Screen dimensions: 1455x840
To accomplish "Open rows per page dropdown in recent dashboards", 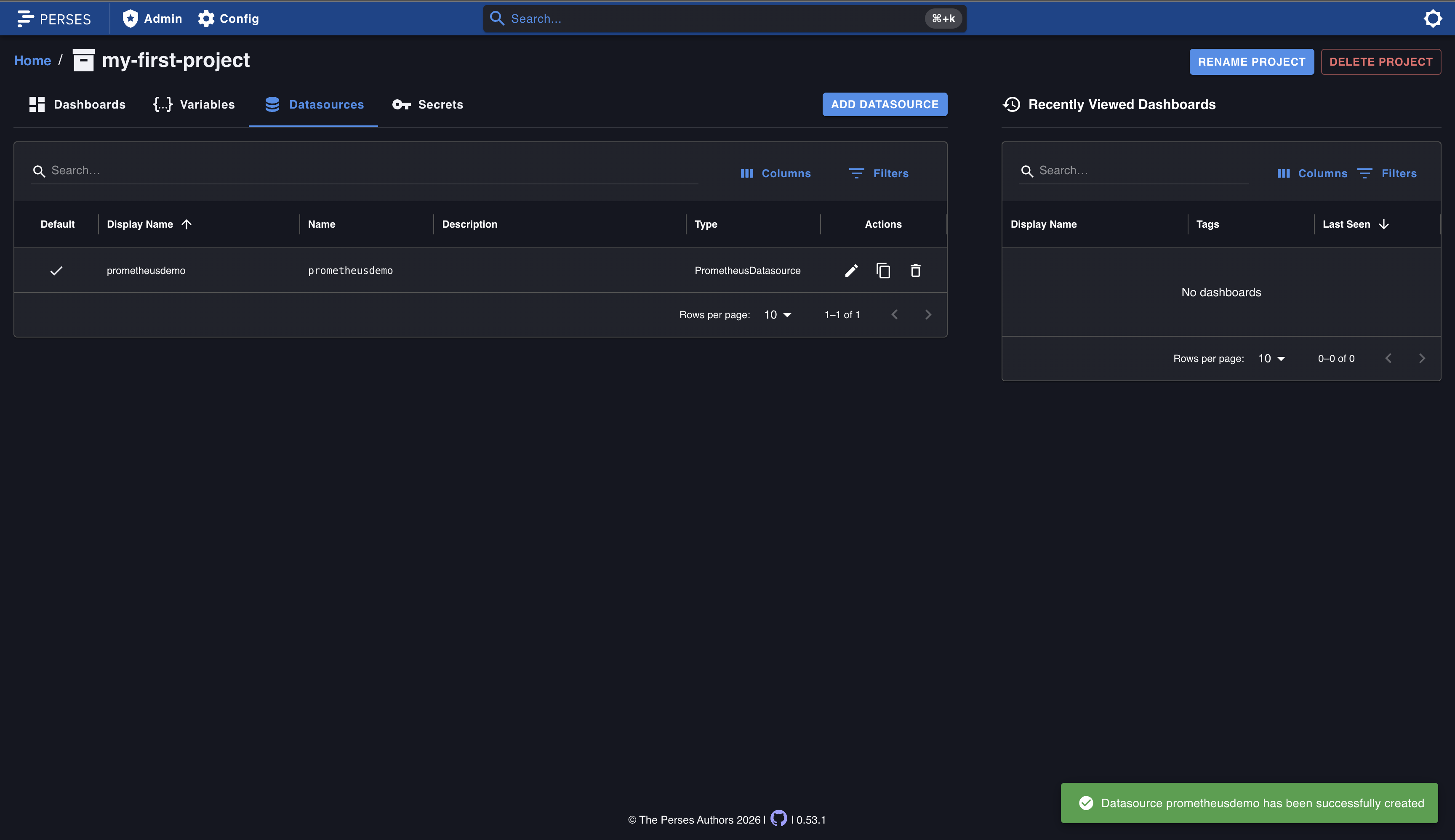I will [1271, 359].
